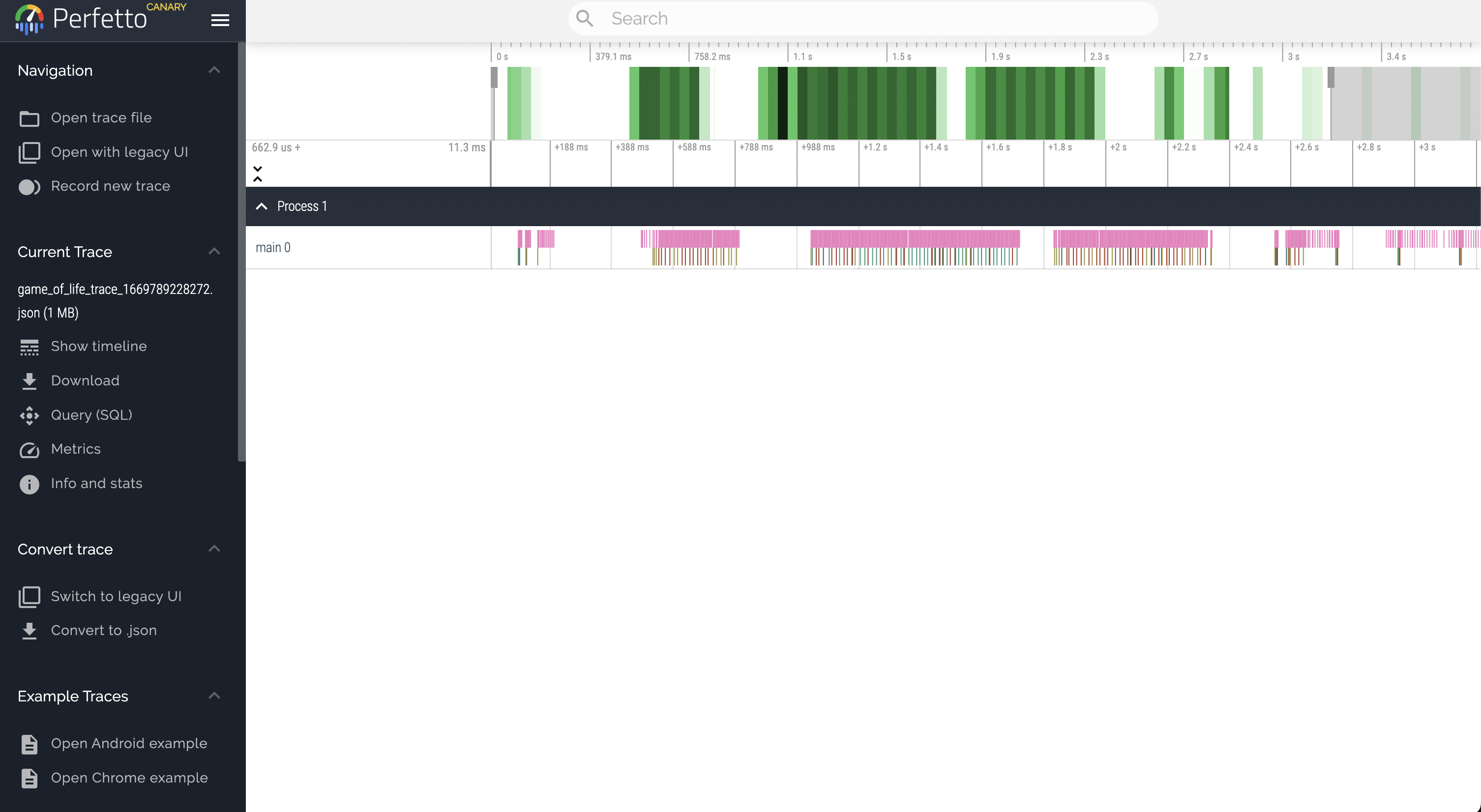Screen dimensions: 1481x812
Task: Open with legacy UI
Action: 119,152
